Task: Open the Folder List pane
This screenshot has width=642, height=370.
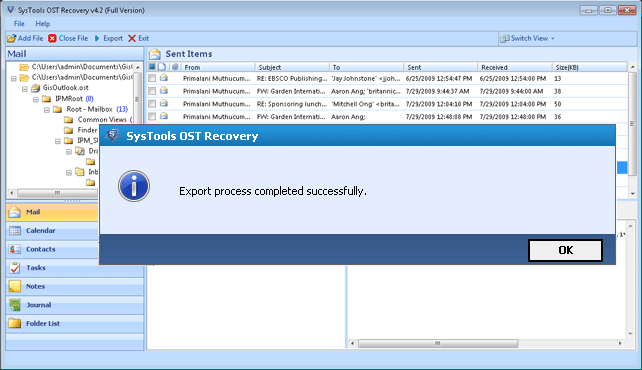Action: [75, 323]
